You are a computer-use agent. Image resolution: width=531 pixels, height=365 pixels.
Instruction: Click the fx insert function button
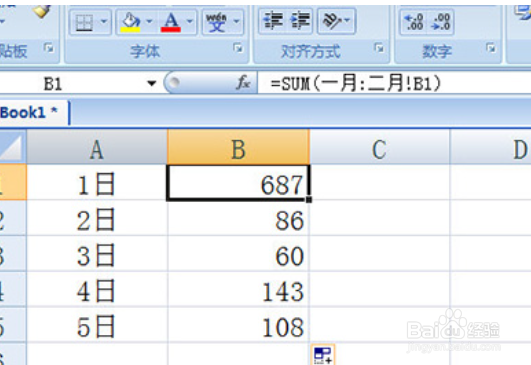[x=243, y=83]
